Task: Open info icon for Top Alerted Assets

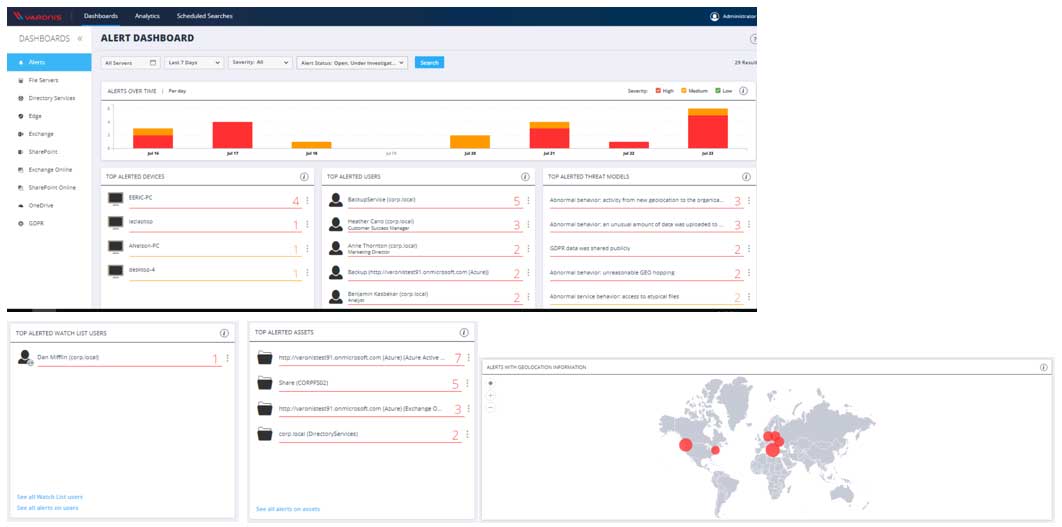Action: pos(463,333)
